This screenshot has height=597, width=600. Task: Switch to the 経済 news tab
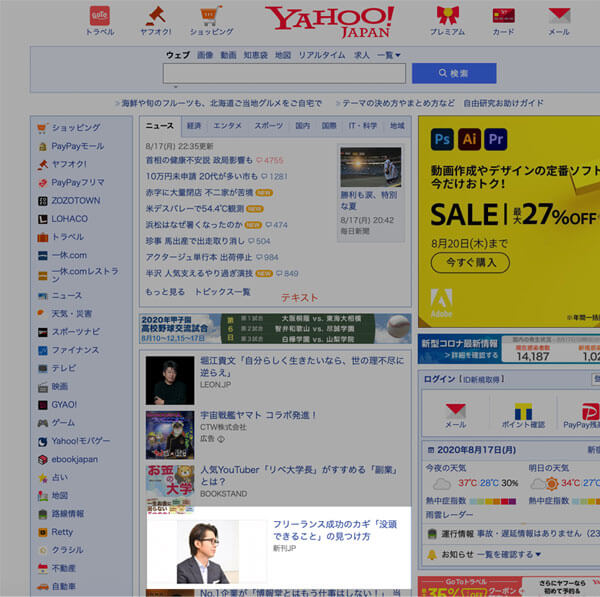click(x=193, y=126)
